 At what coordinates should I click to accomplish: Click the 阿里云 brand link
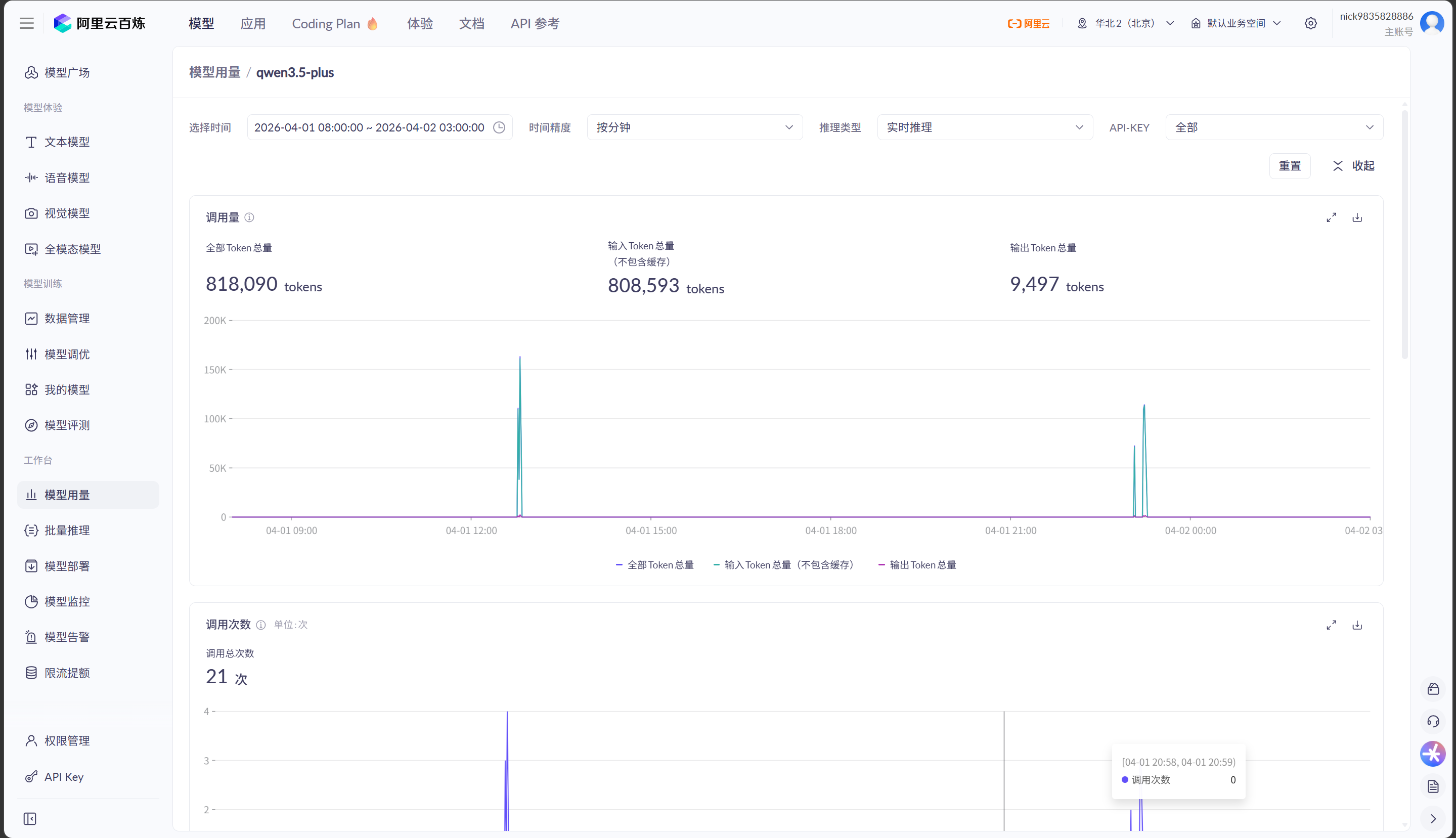pyautogui.click(x=1029, y=24)
